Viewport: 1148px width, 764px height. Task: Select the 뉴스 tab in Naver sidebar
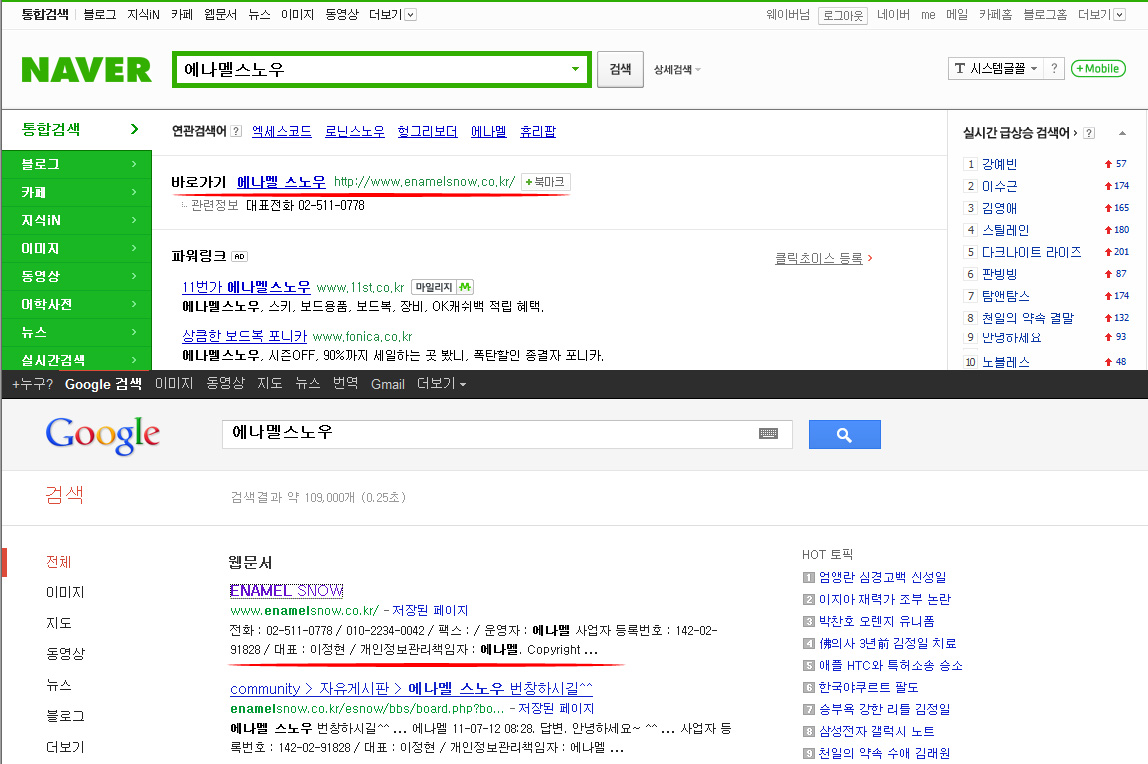click(x=76, y=332)
